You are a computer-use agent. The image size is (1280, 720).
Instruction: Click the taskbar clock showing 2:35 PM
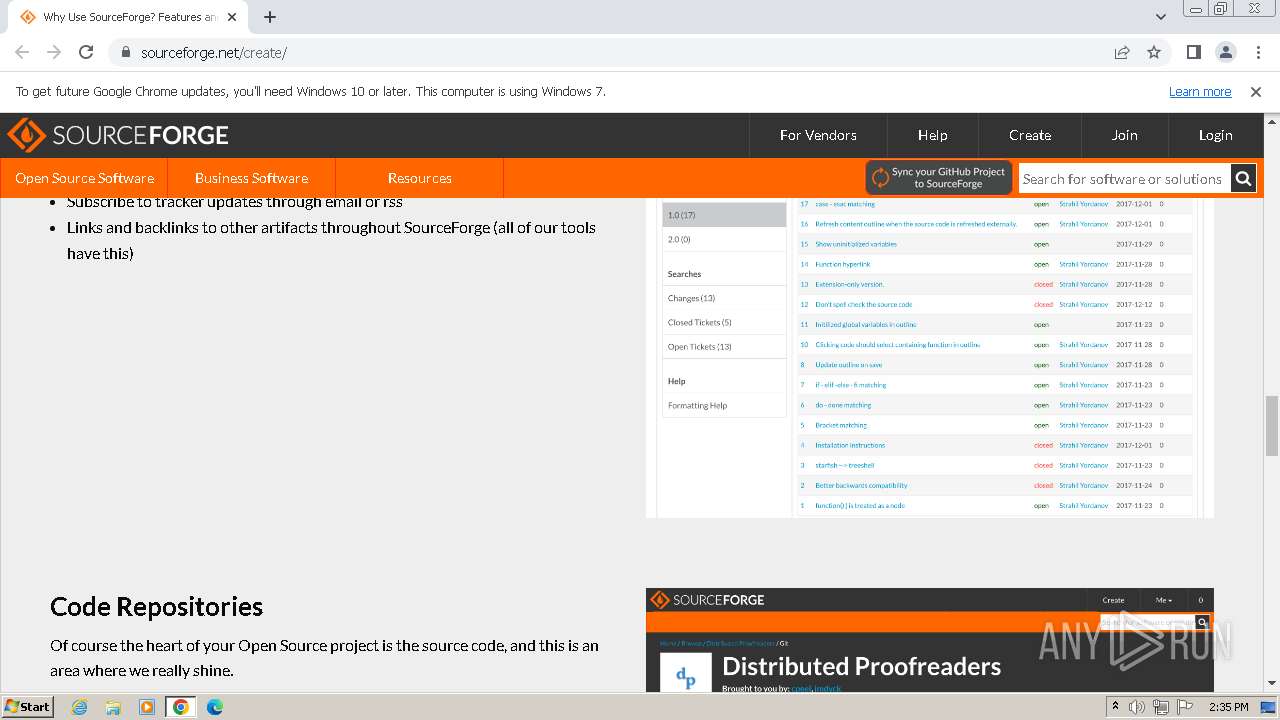(1228, 707)
